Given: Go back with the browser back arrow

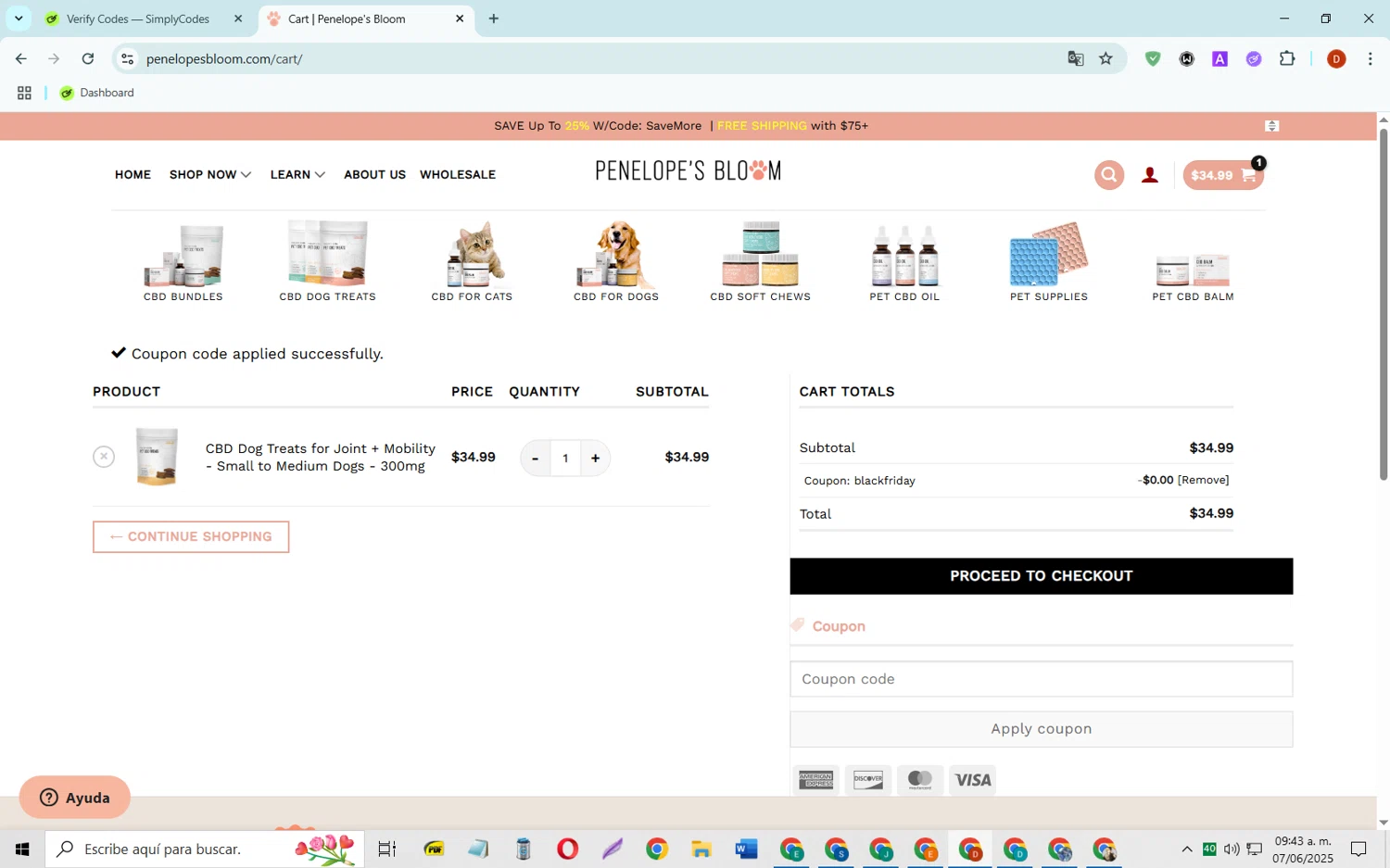Looking at the screenshot, I should (x=20, y=58).
